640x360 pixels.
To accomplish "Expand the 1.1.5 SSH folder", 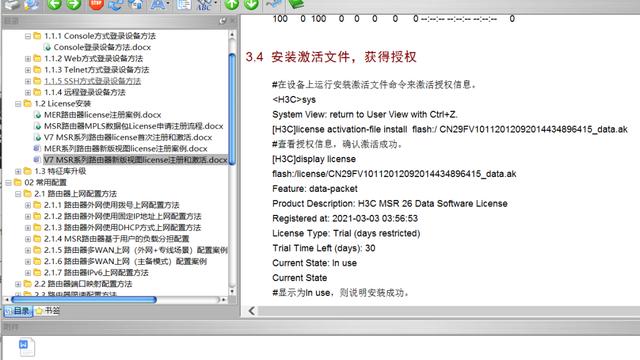I will pyautogui.click(x=28, y=81).
